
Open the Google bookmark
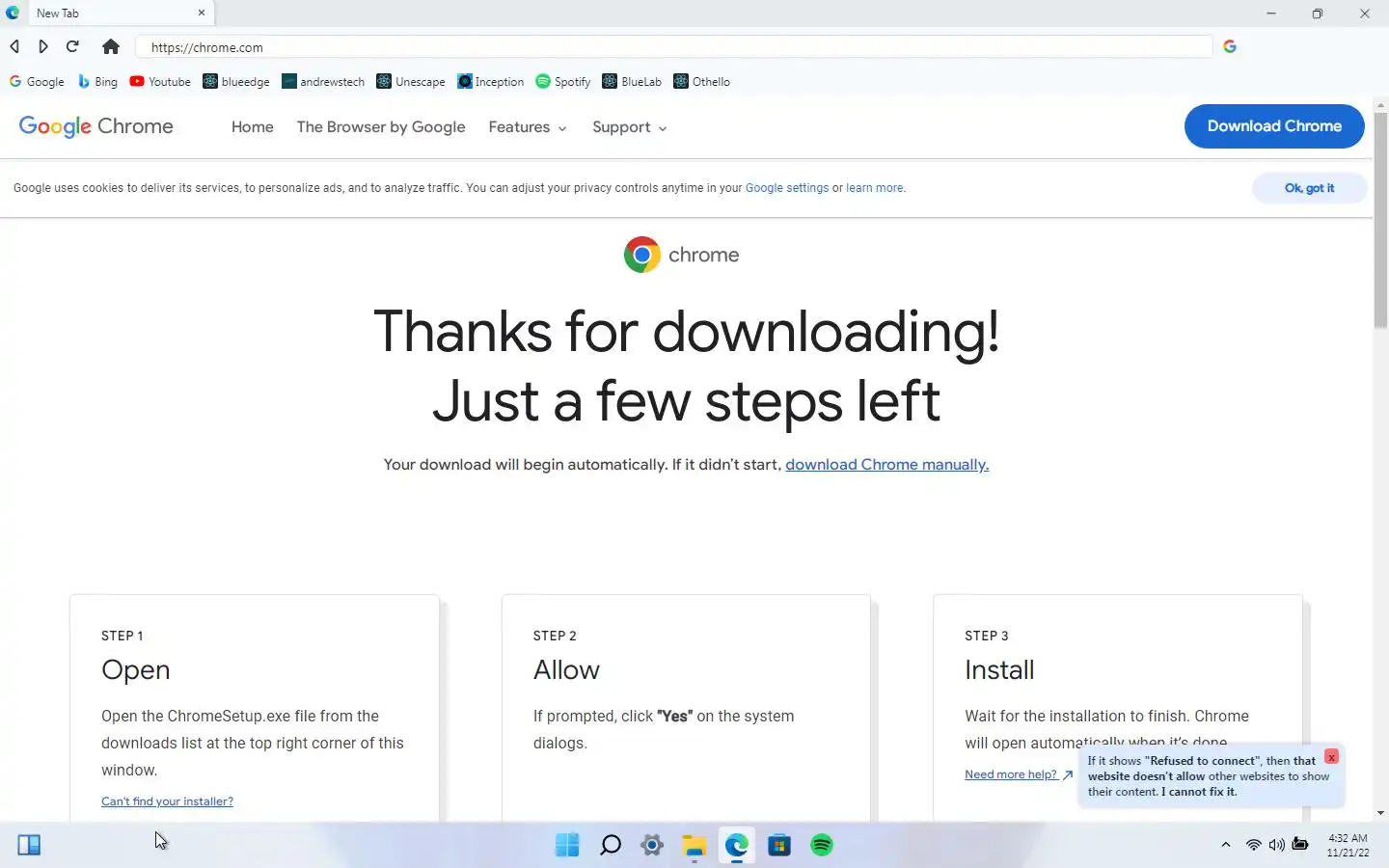37,82
